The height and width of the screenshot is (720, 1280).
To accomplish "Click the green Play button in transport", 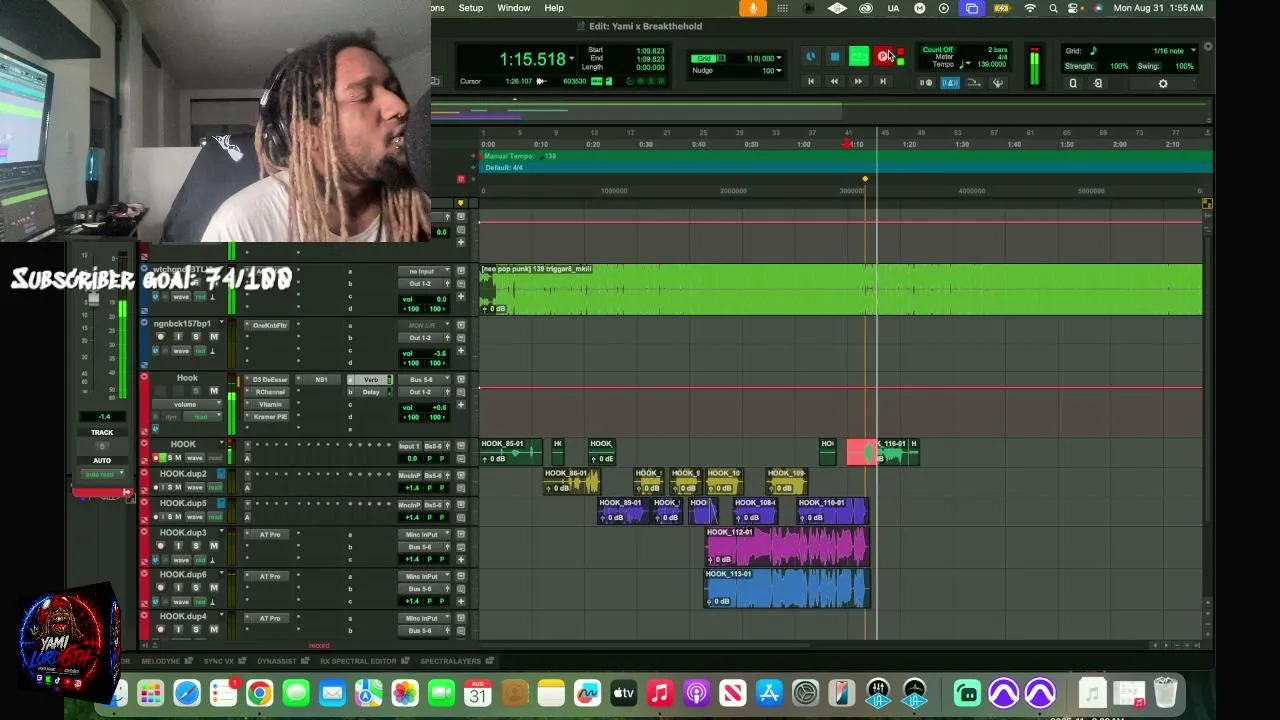I will pyautogui.click(x=858, y=57).
